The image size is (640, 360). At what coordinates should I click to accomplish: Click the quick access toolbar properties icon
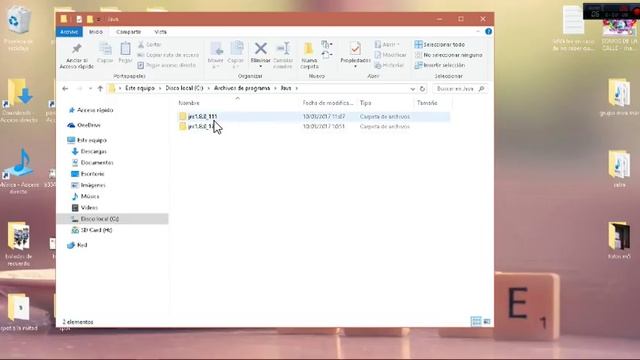pyautogui.click(x=79, y=19)
